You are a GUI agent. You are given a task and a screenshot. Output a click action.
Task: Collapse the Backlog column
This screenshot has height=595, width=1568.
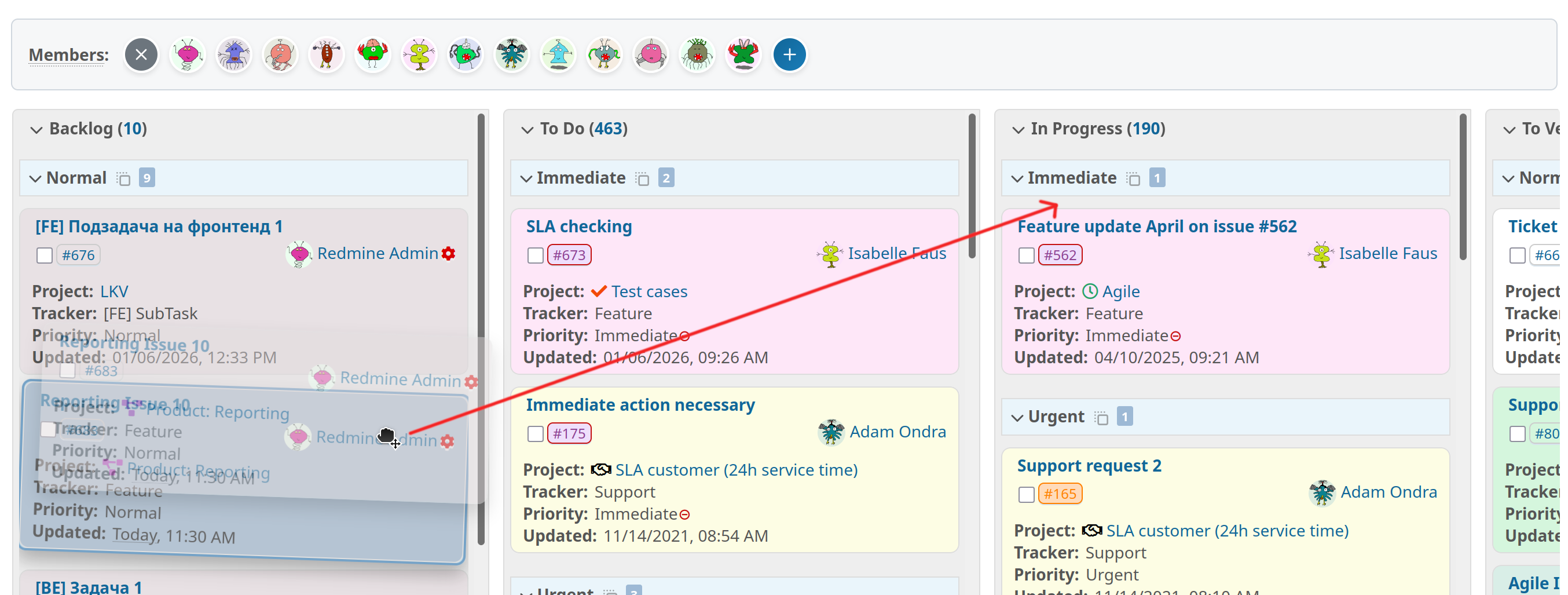click(x=35, y=129)
